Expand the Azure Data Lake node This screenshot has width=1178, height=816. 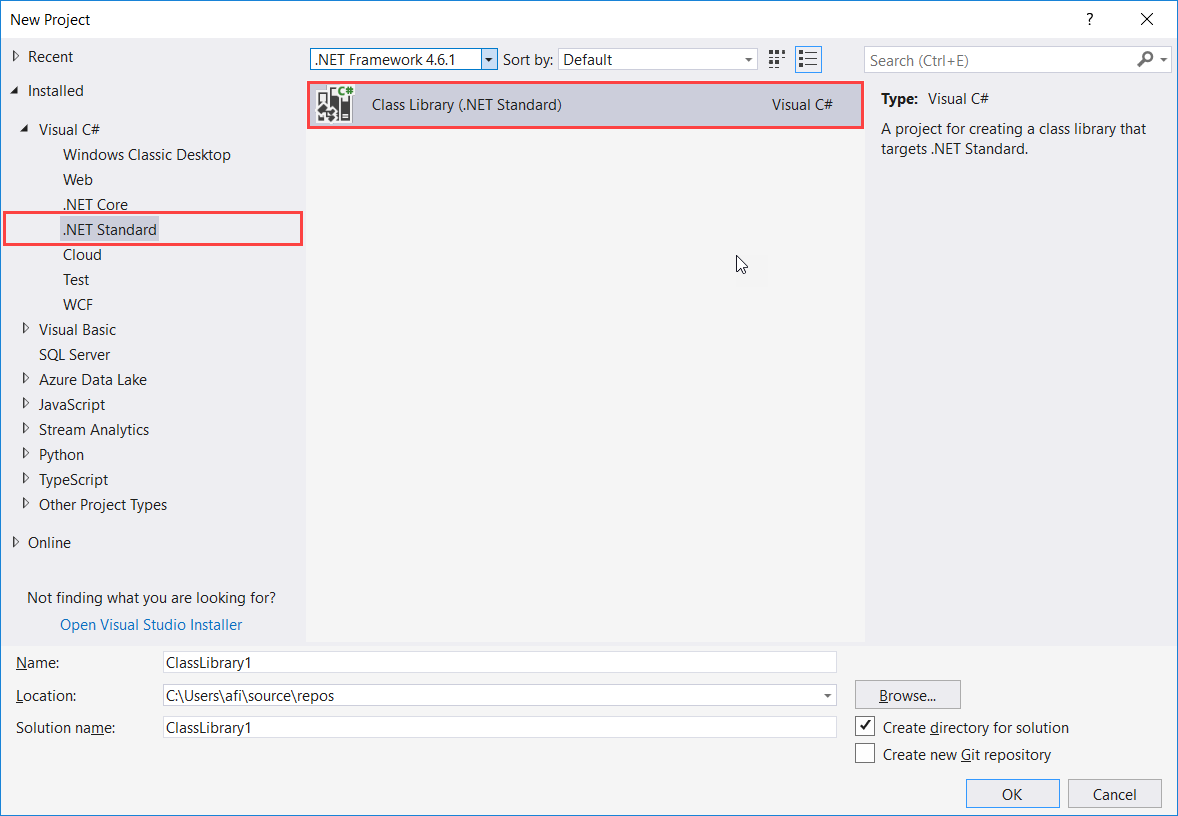(26, 379)
